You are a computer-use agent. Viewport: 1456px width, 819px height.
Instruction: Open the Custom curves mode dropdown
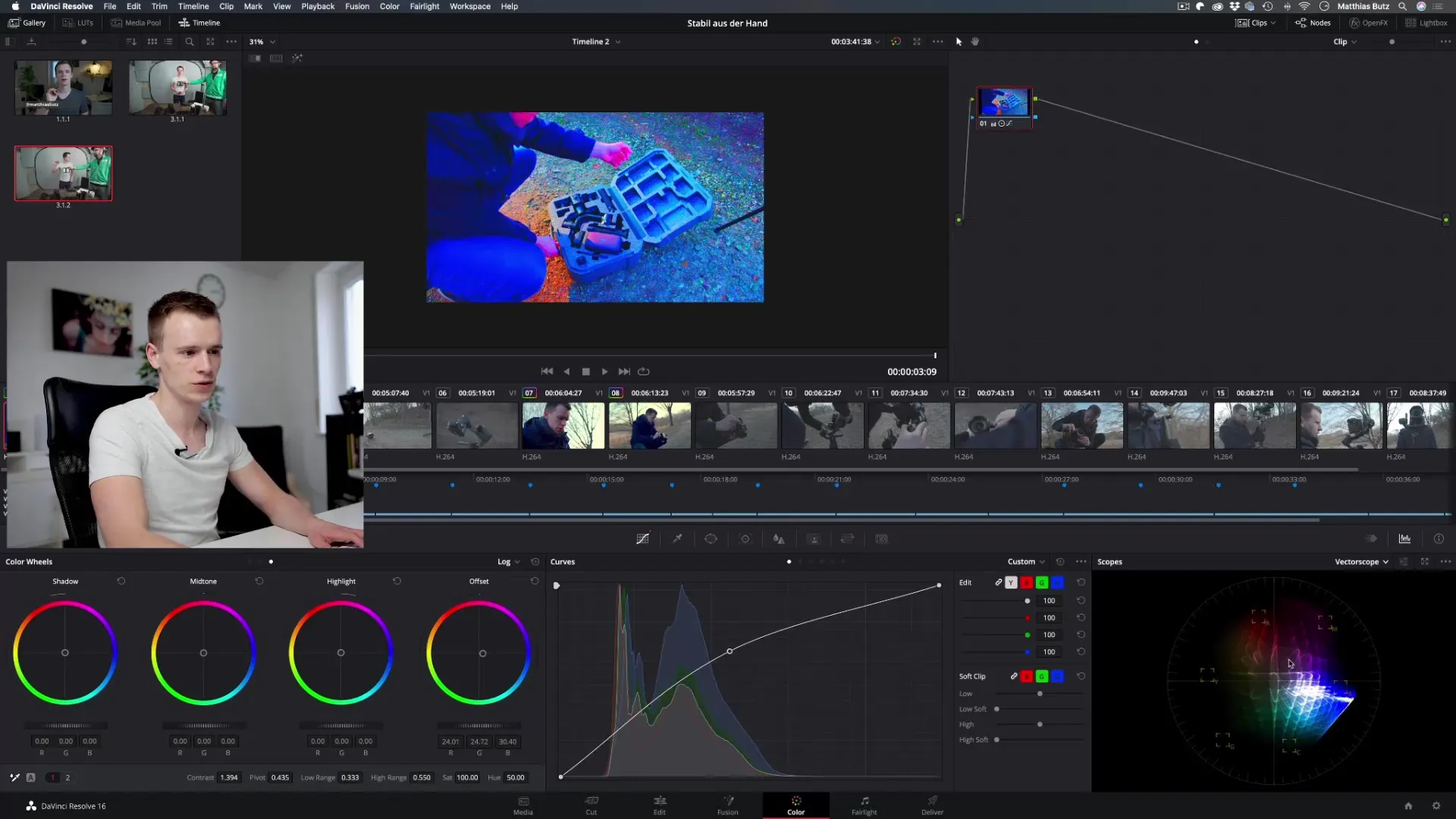click(x=1026, y=562)
